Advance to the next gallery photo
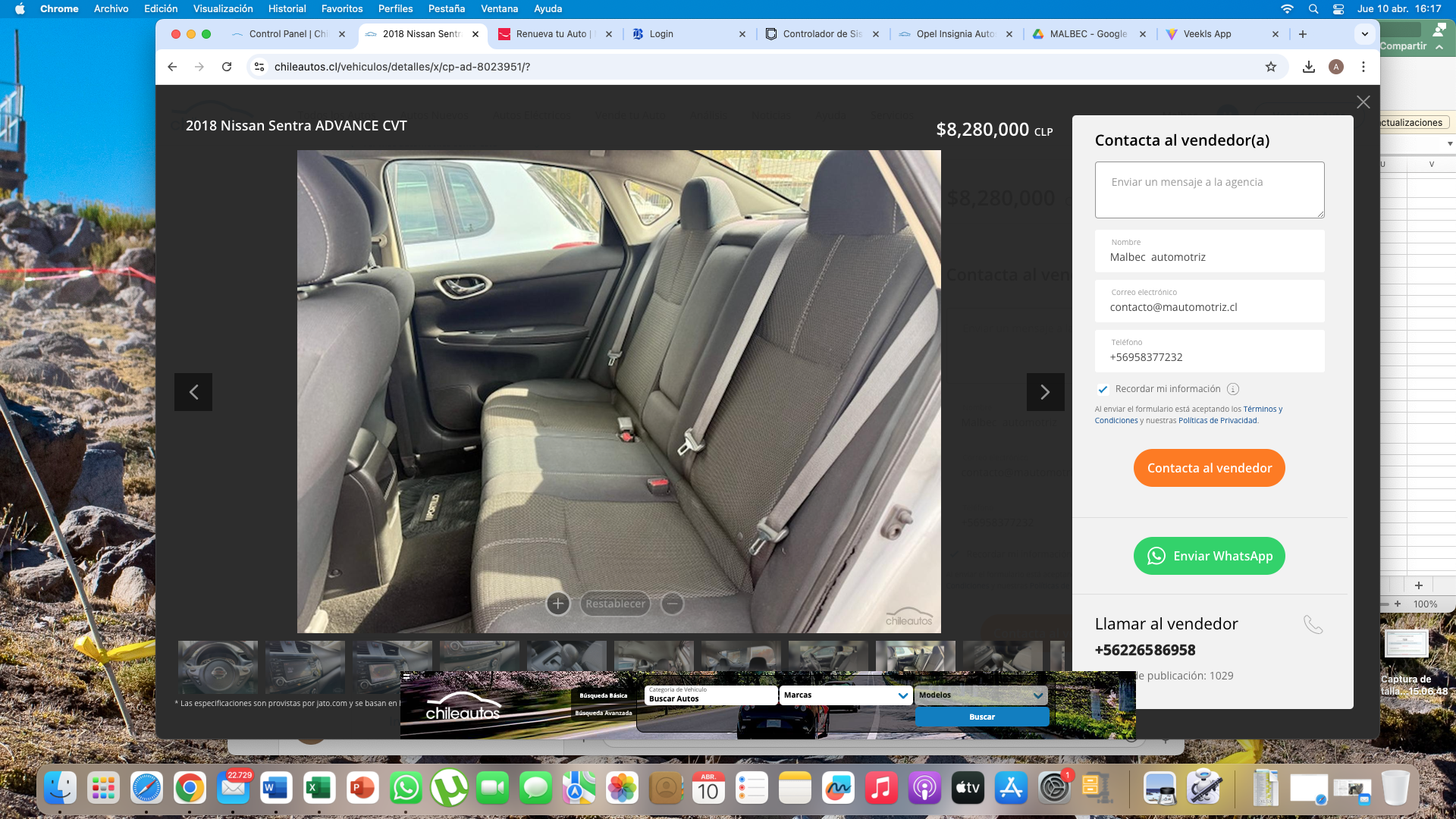 [1045, 392]
